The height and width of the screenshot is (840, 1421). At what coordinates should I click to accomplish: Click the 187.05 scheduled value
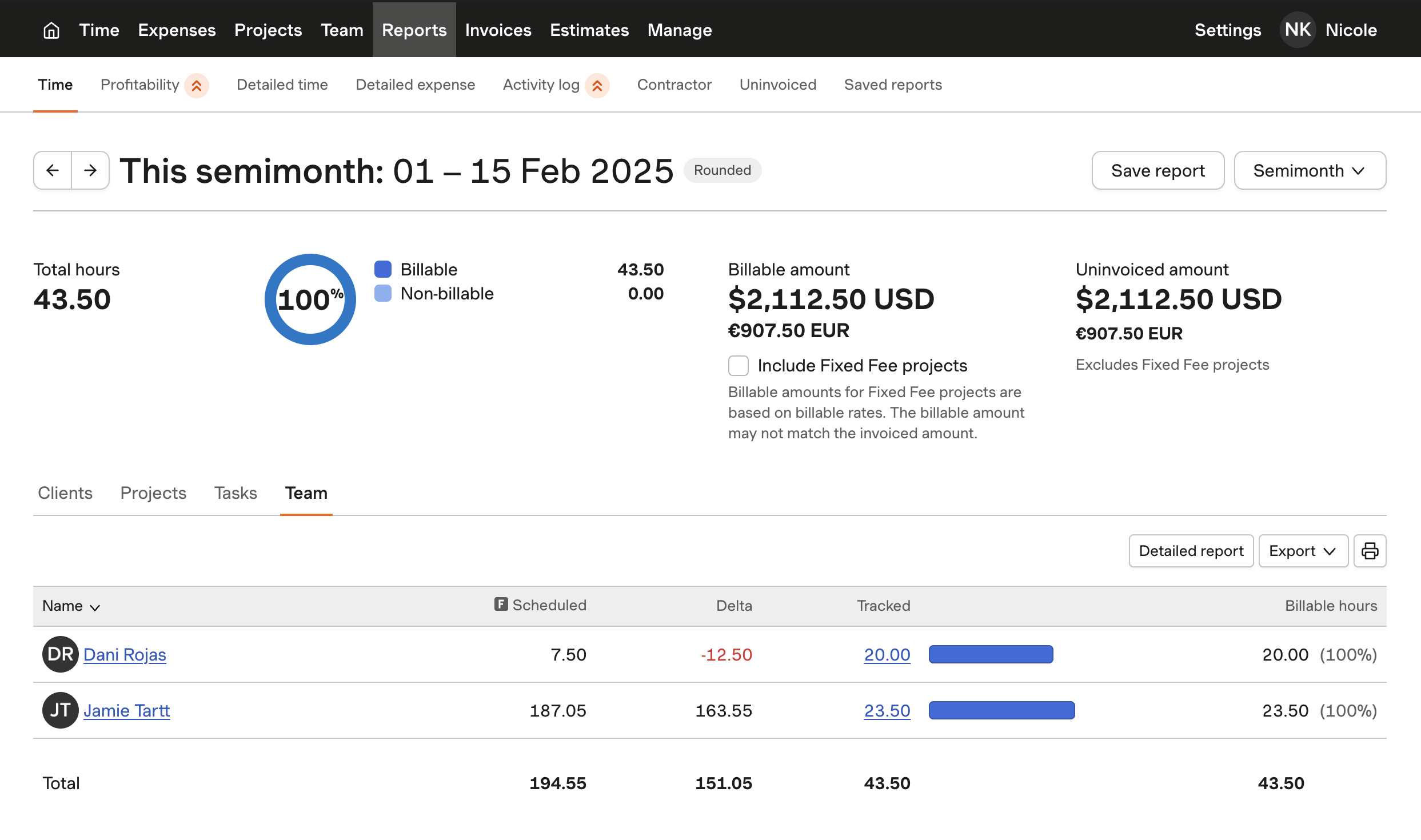pos(558,710)
